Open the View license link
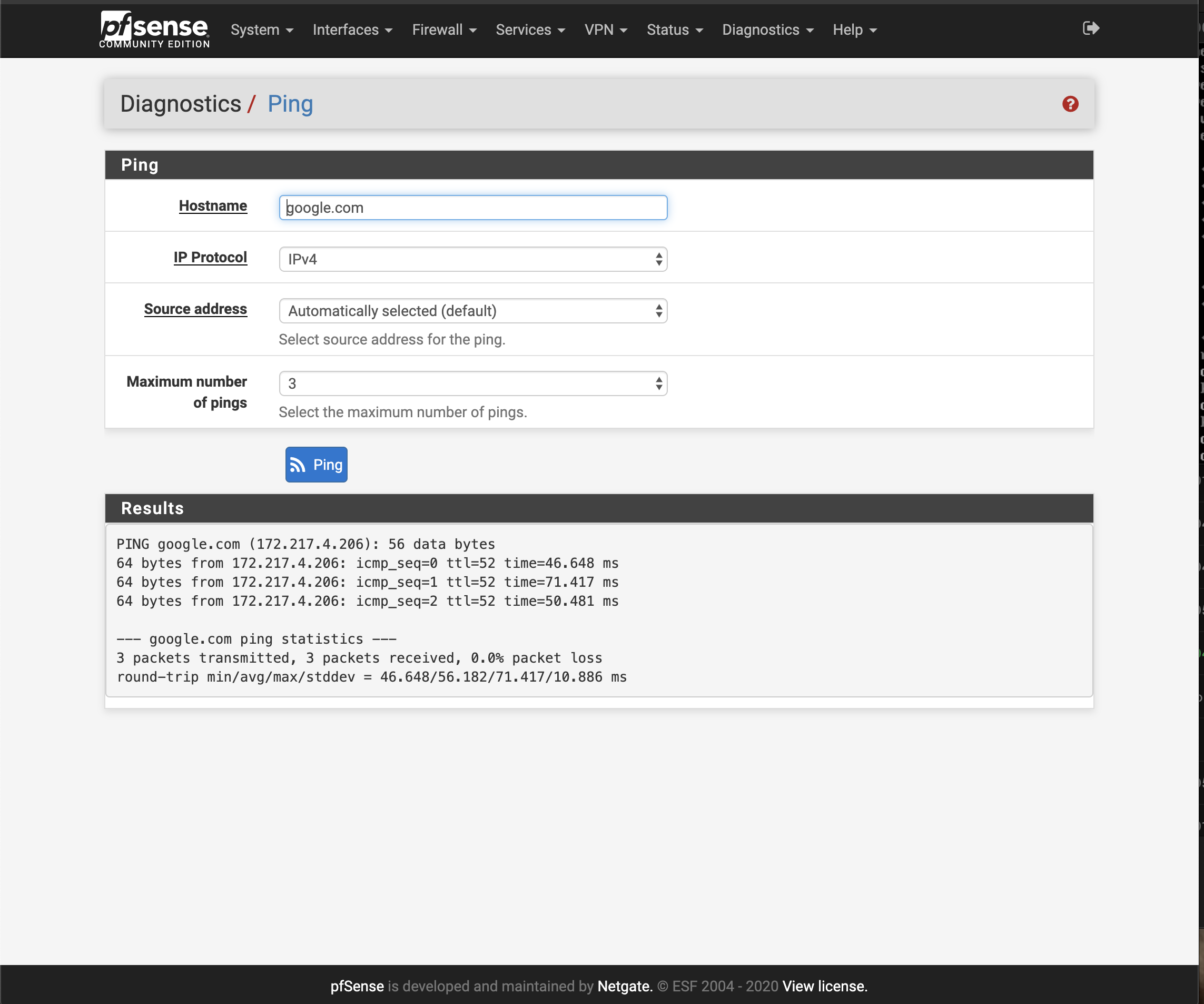 (x=825, y=986)
